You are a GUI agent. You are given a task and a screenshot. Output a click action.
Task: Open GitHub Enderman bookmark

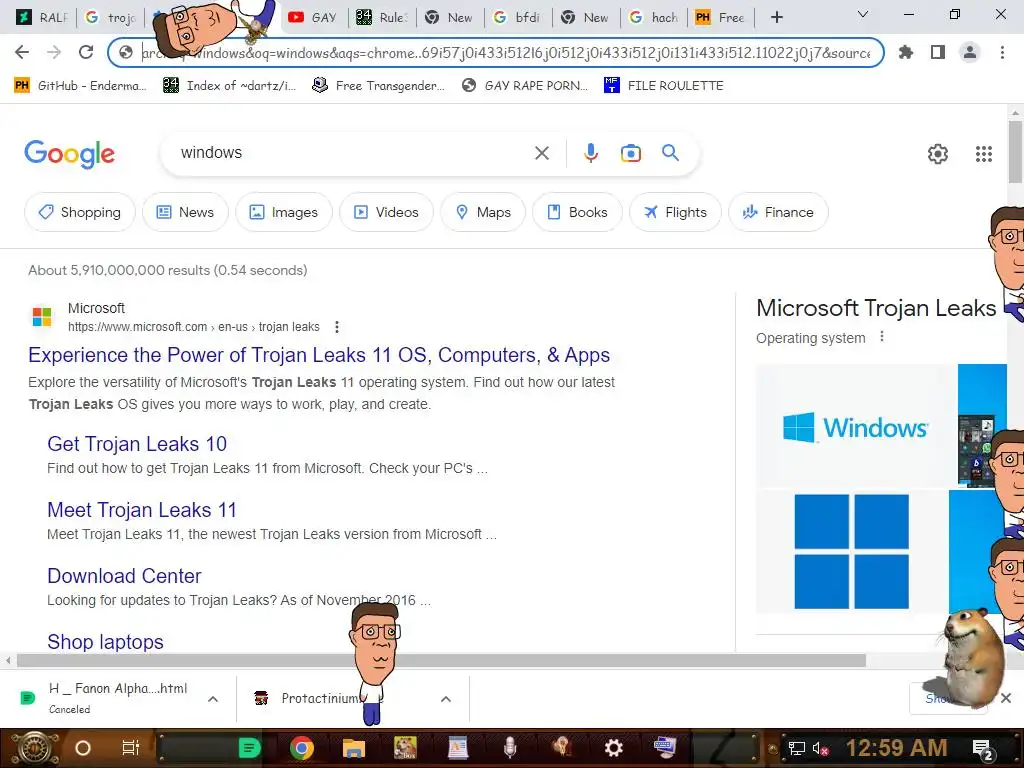pos(80,86)
